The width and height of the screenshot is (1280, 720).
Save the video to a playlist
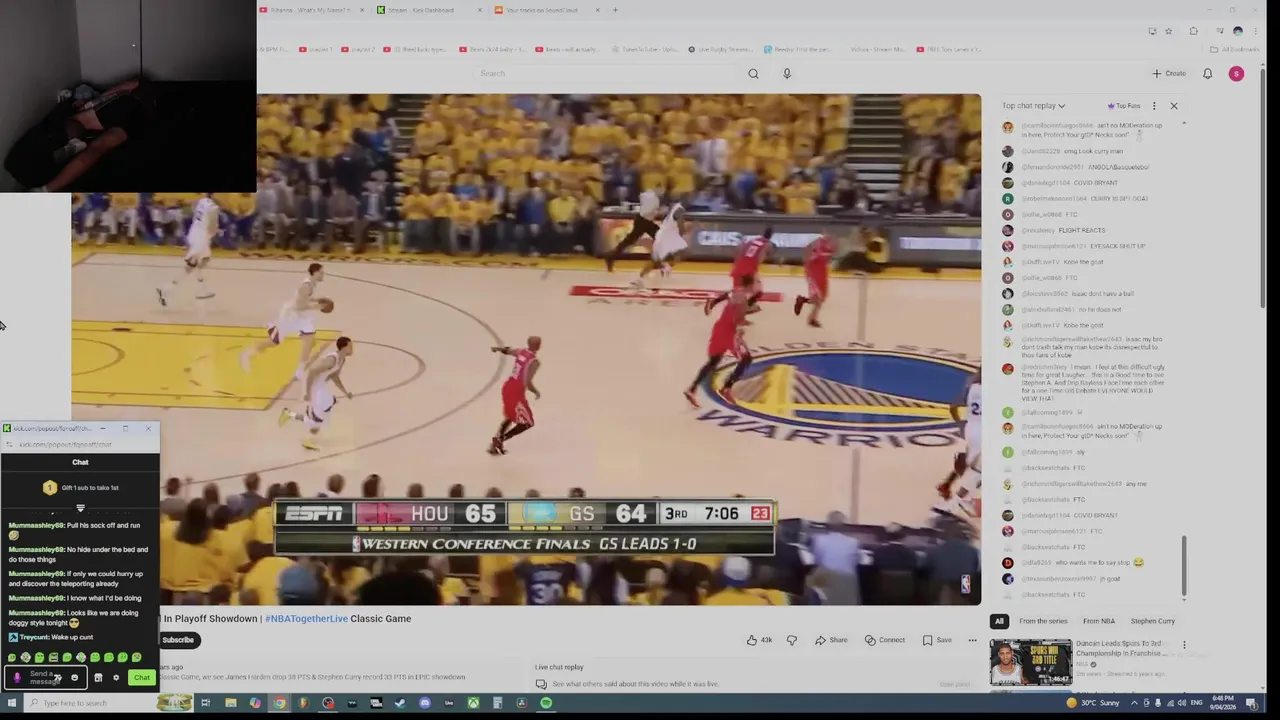[937, 640]
